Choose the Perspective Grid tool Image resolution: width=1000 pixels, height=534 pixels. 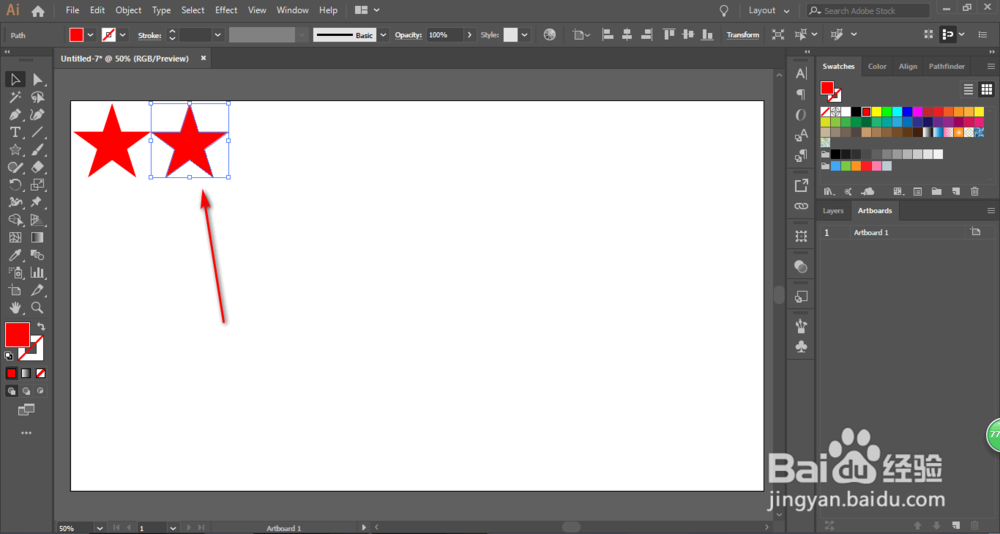click(38, 220)
